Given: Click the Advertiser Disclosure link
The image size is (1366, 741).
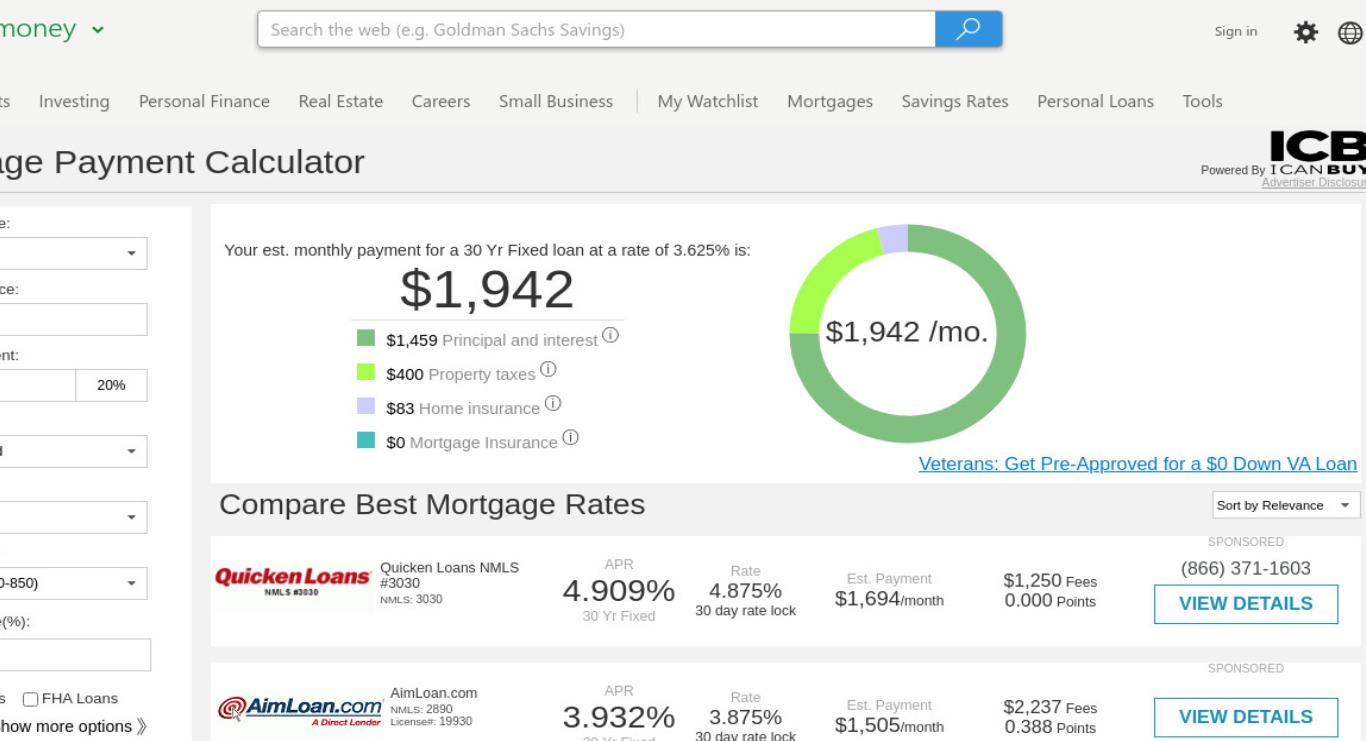Looking at the screenshot, I should click(1314, 182).
